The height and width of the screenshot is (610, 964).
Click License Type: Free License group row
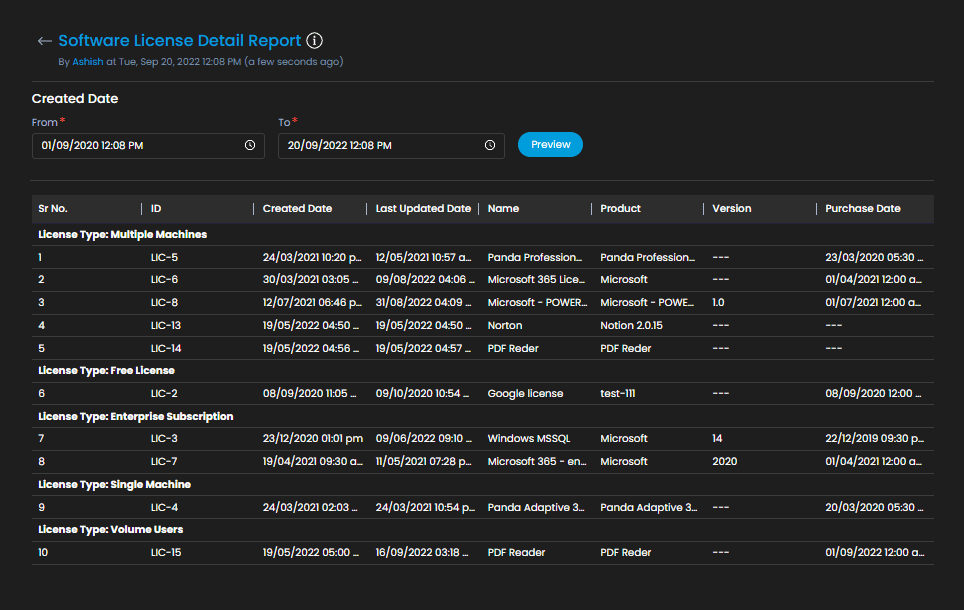483,370
